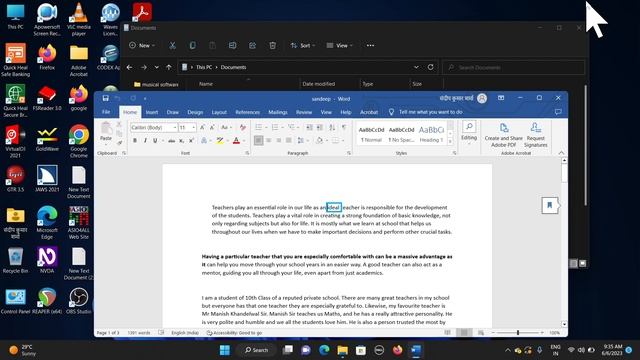
Task: Click the Microsoft Edge icon on the taskbar
Action: (324, 350)
